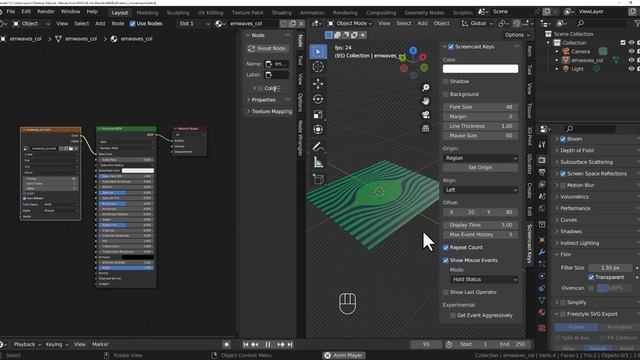
Task: Select the 3D Cursor tool
Action: (318, 67)
